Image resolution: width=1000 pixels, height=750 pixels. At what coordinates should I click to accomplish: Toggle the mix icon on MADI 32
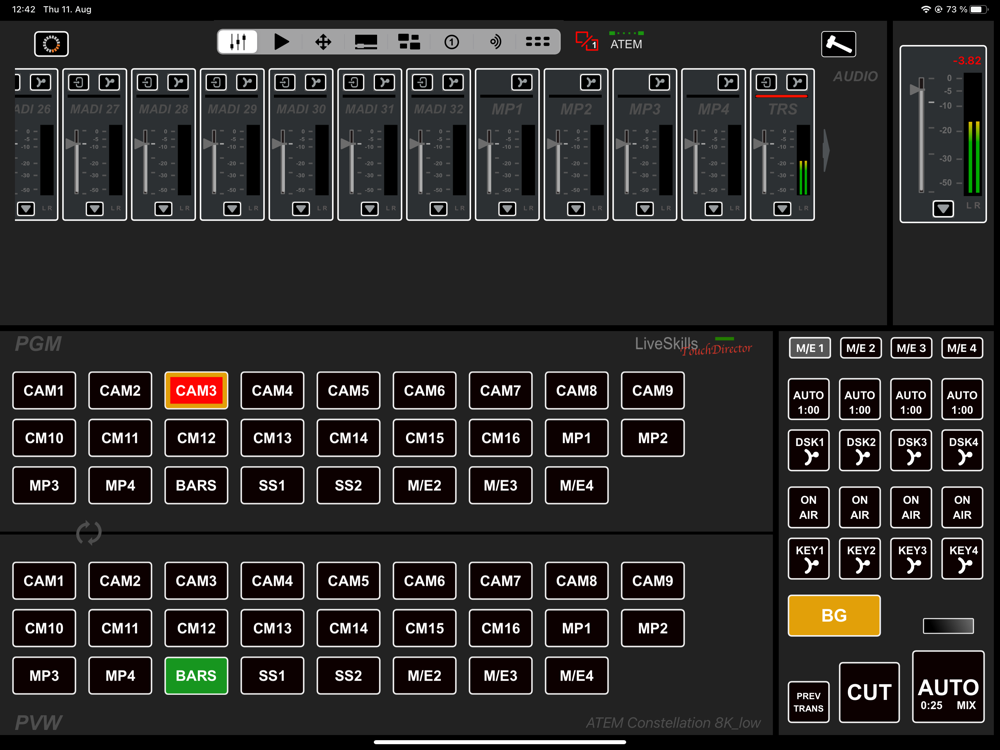point(453,82)
